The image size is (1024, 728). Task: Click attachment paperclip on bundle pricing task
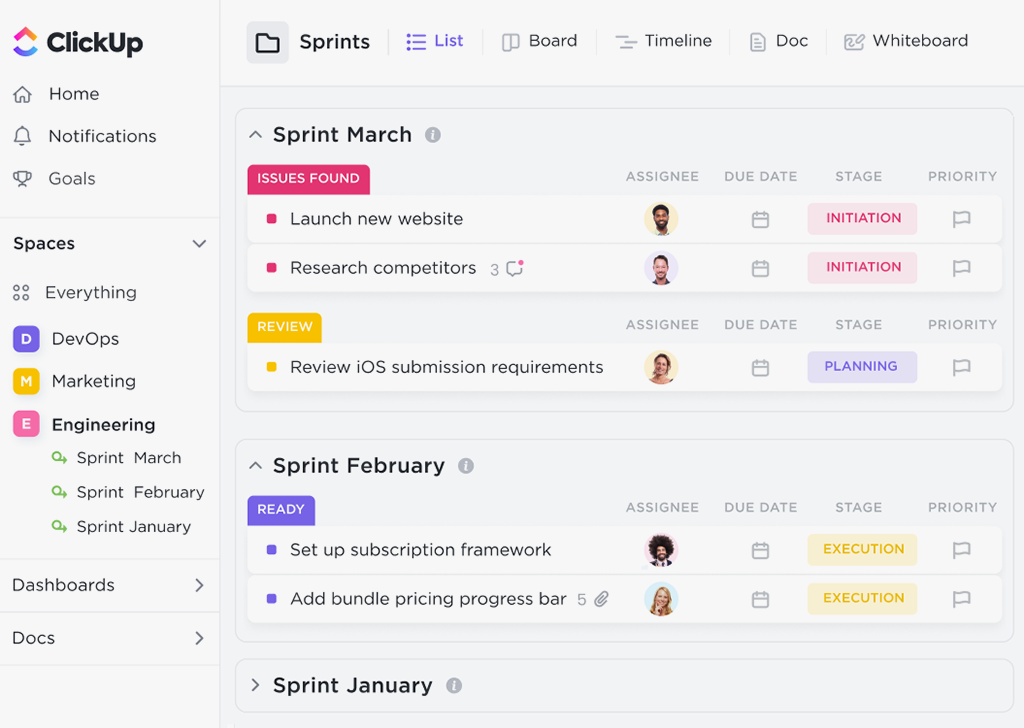[x=601, y=599]
